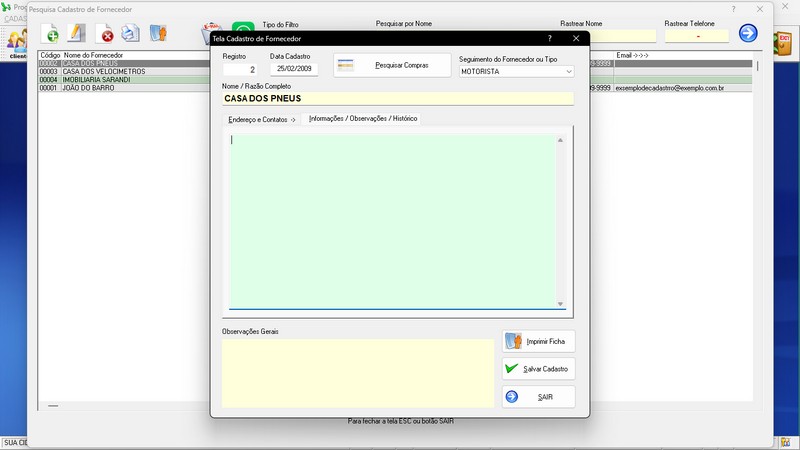Click the SAIR button

coord(538,397)
